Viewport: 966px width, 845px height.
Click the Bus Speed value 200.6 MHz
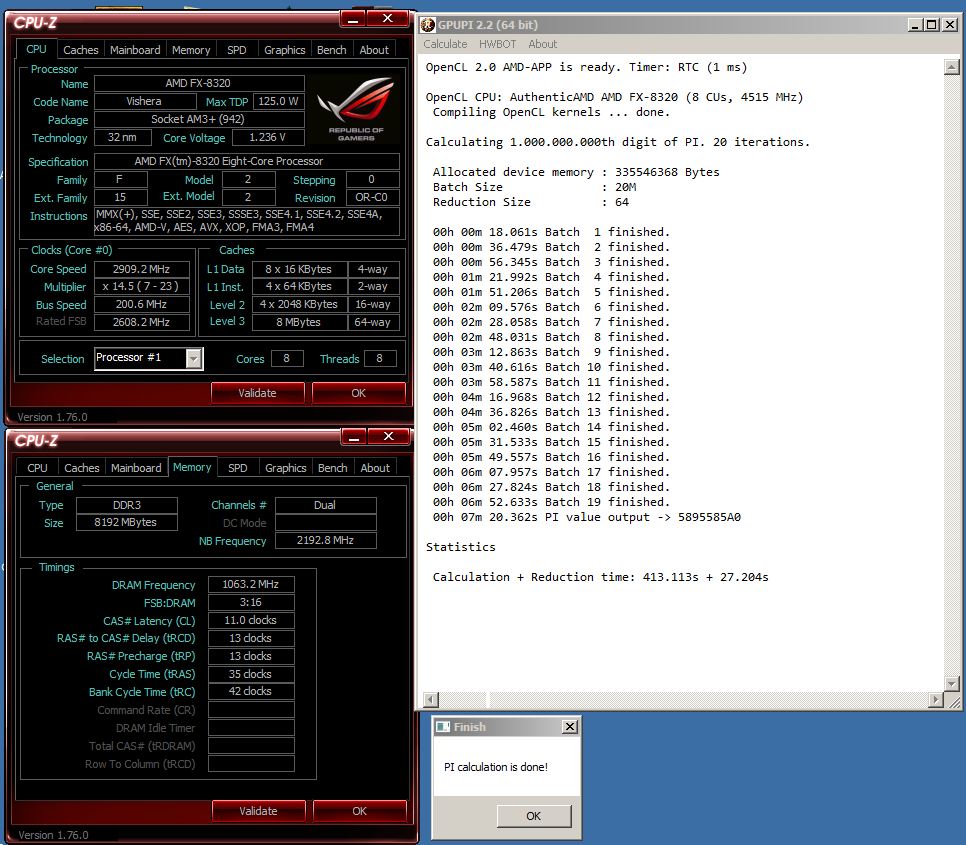(141, 304)
